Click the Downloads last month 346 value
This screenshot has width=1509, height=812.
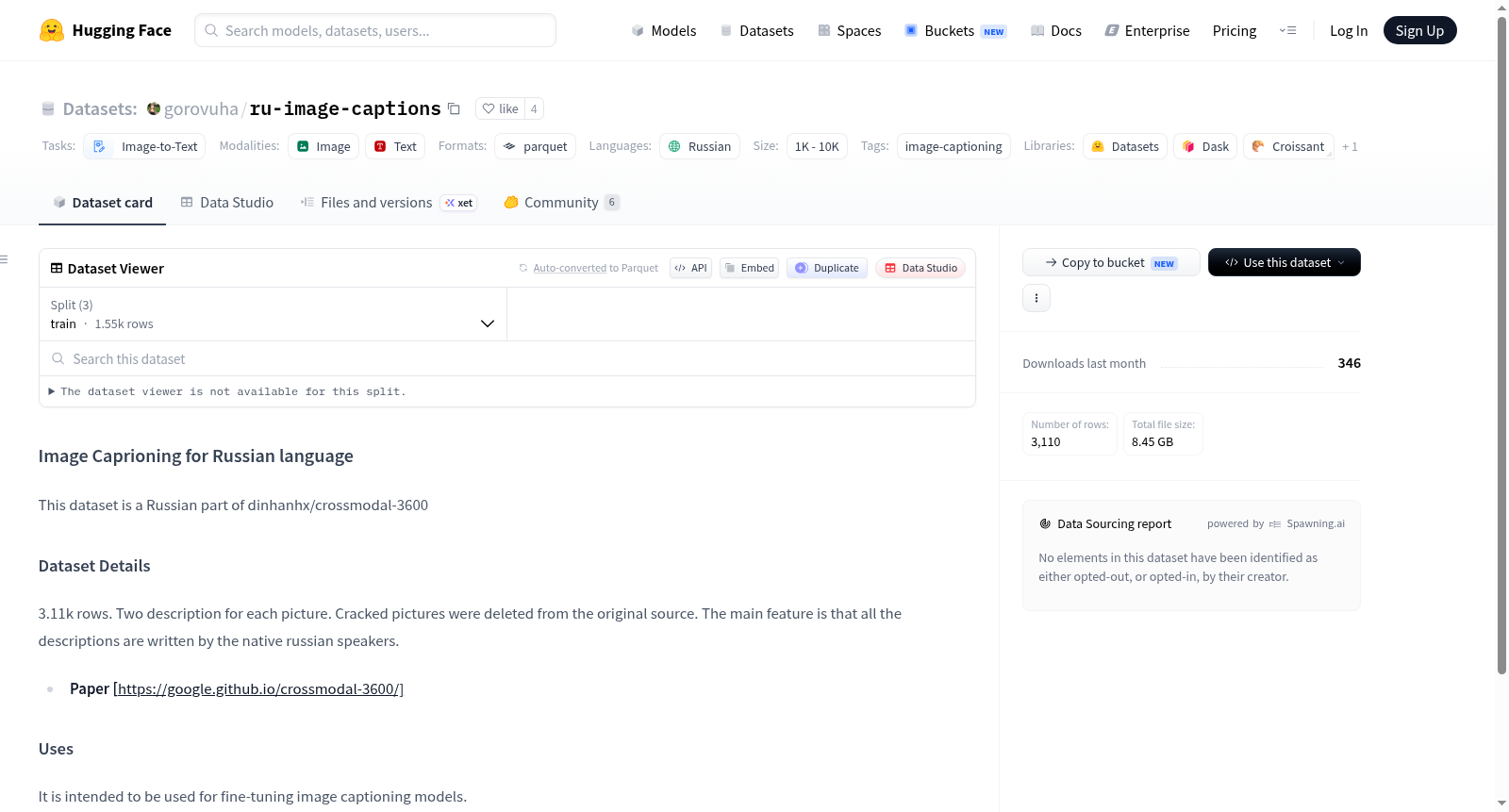point(1349,363)
